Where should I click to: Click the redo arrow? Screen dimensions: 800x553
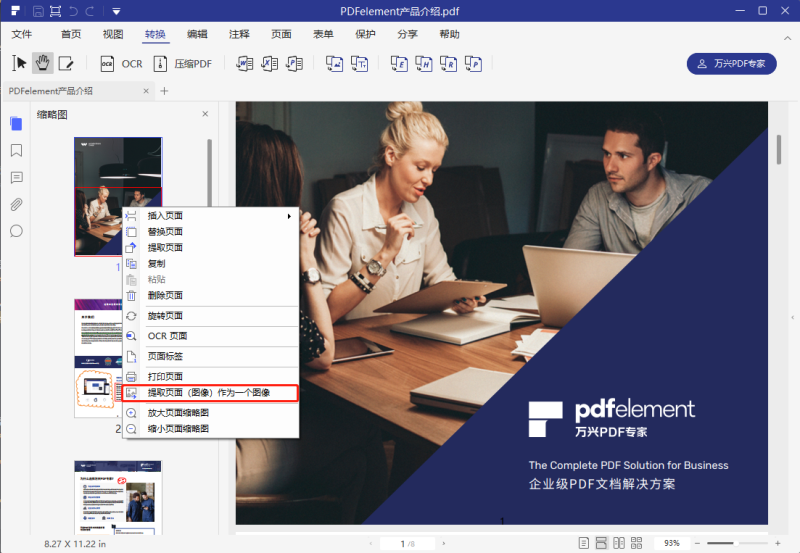click(90, 11)
